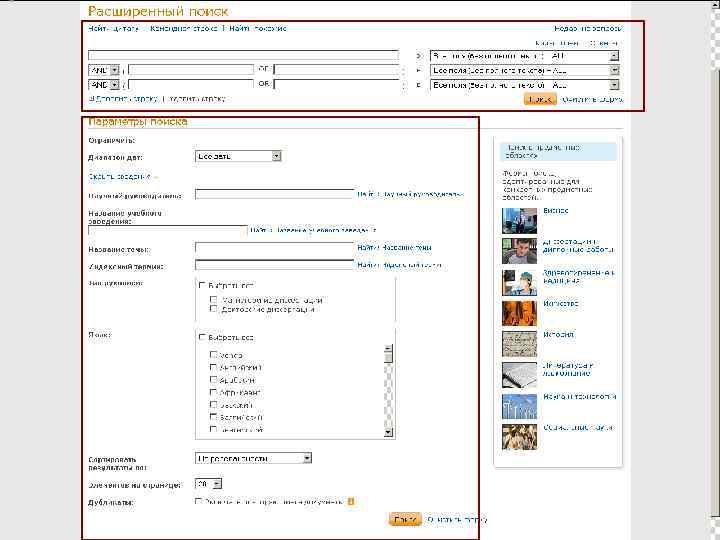Open the Литература и языкознание thumbnail
The width and height of the screenshot is (720, 540).
[x=519, y=375]
